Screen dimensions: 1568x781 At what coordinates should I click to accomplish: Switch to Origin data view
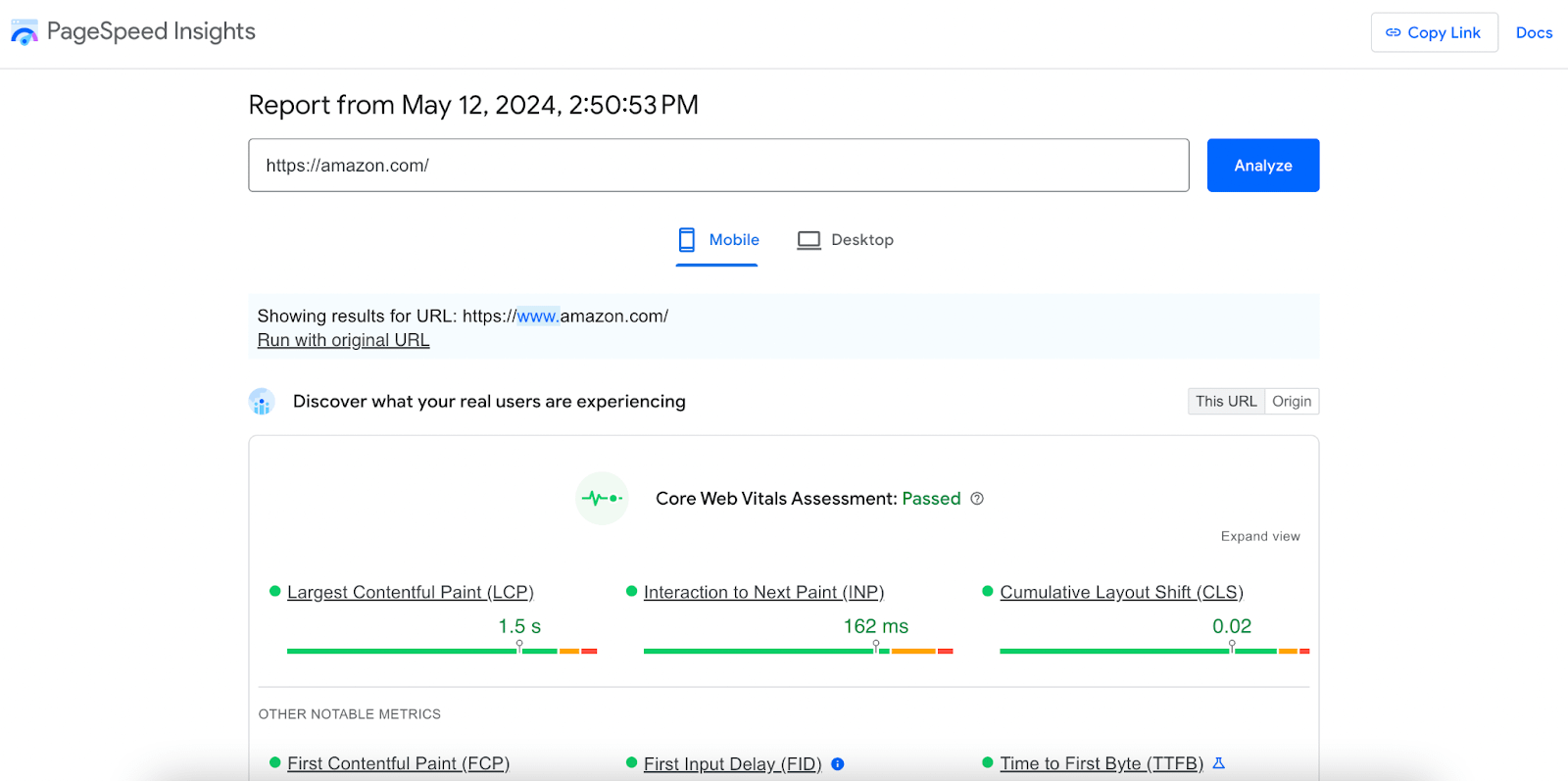click(x=1291, y=402)
